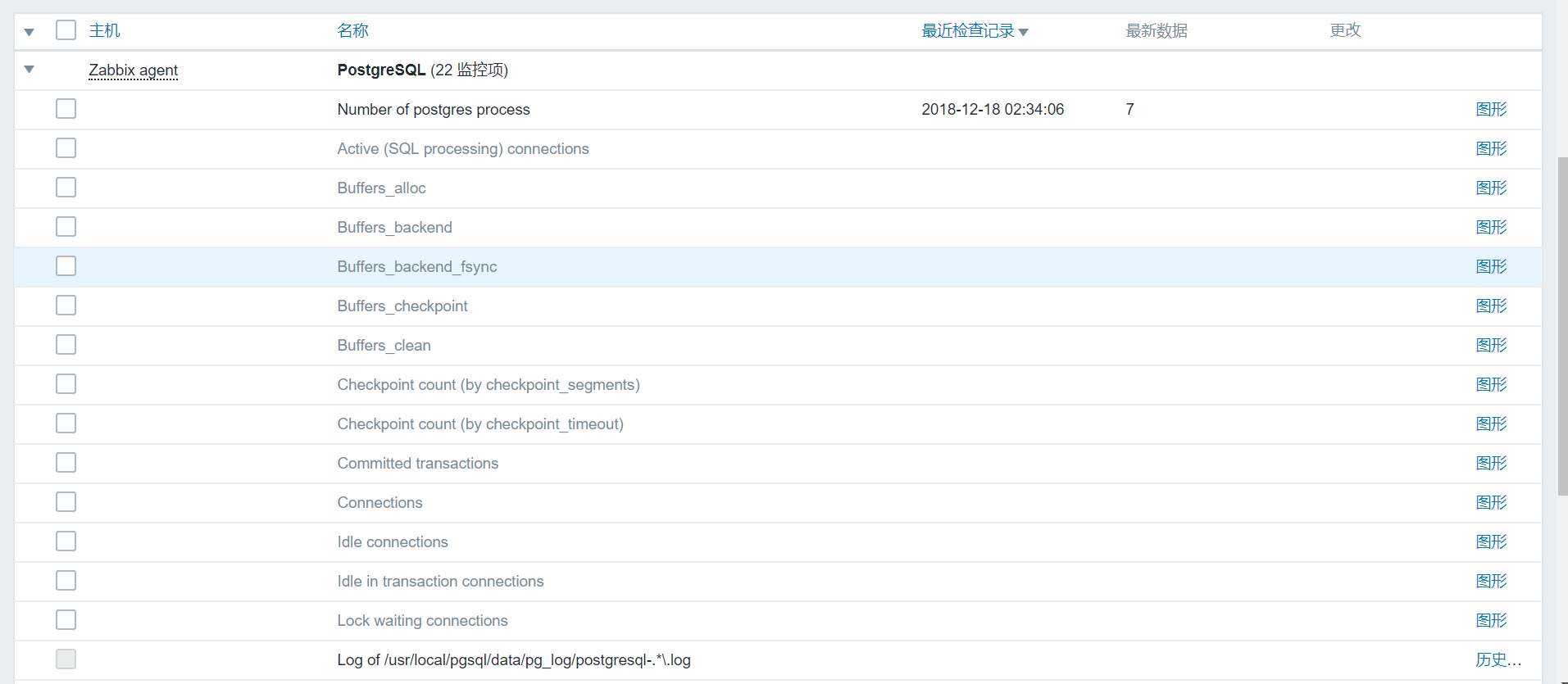Toggle the select-all checkbox in header

coord(66,30)
